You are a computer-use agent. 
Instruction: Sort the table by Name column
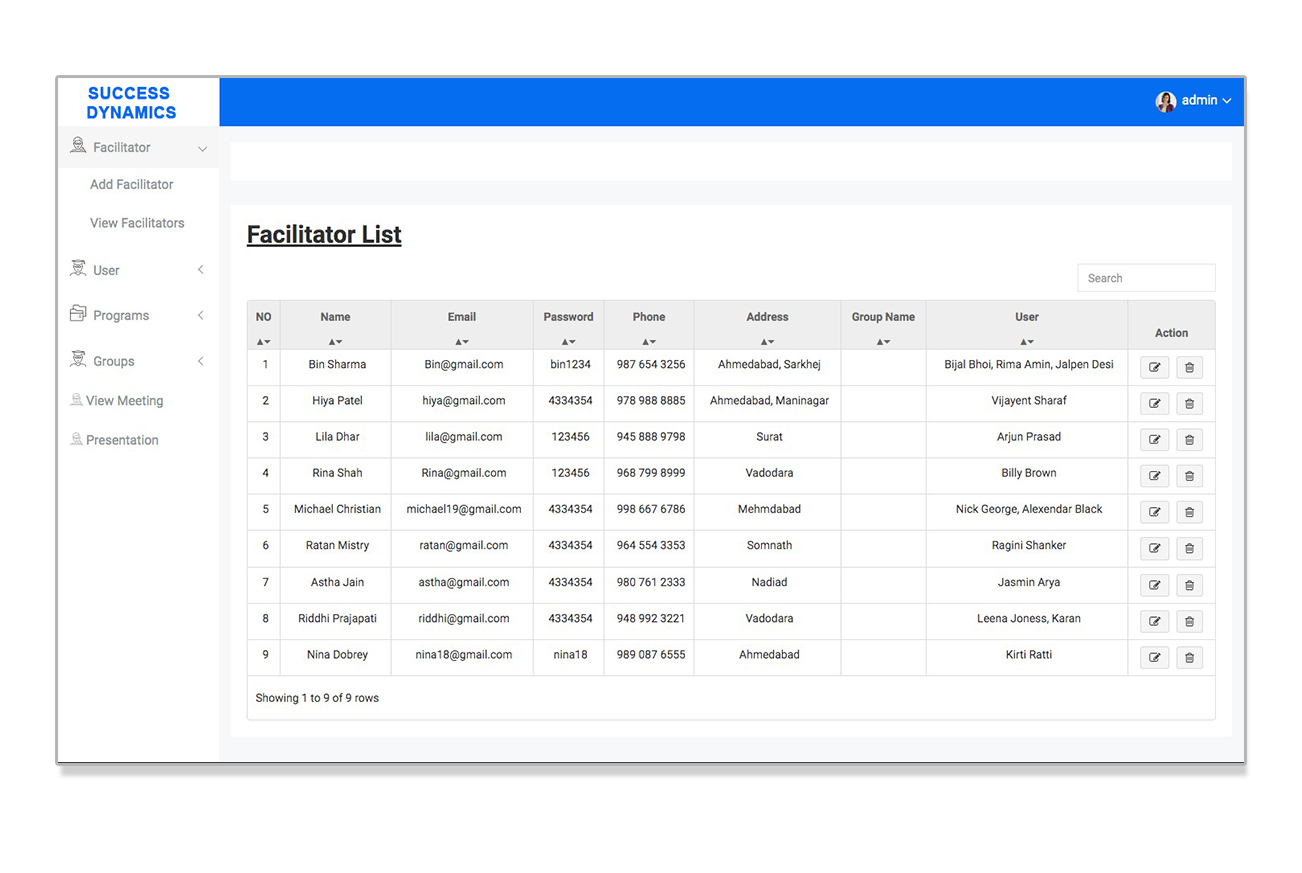(335, 341)
